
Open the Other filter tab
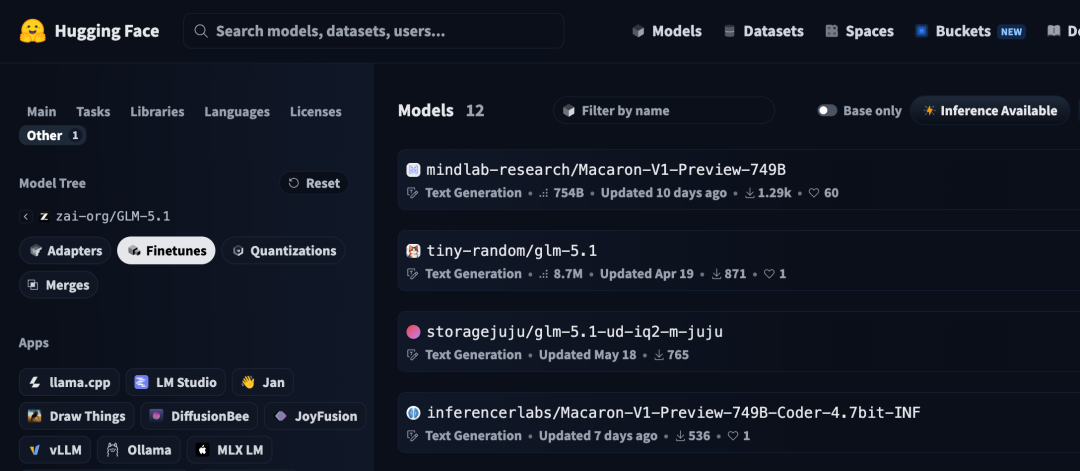point(52,136)
